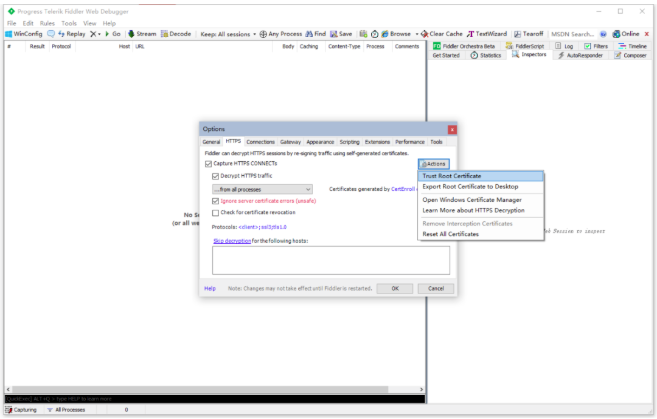Click the Skip decryption link
Image resolution: width=657 pixels, height=419 pixels.
pyautogui.click(x=232, y=241)
